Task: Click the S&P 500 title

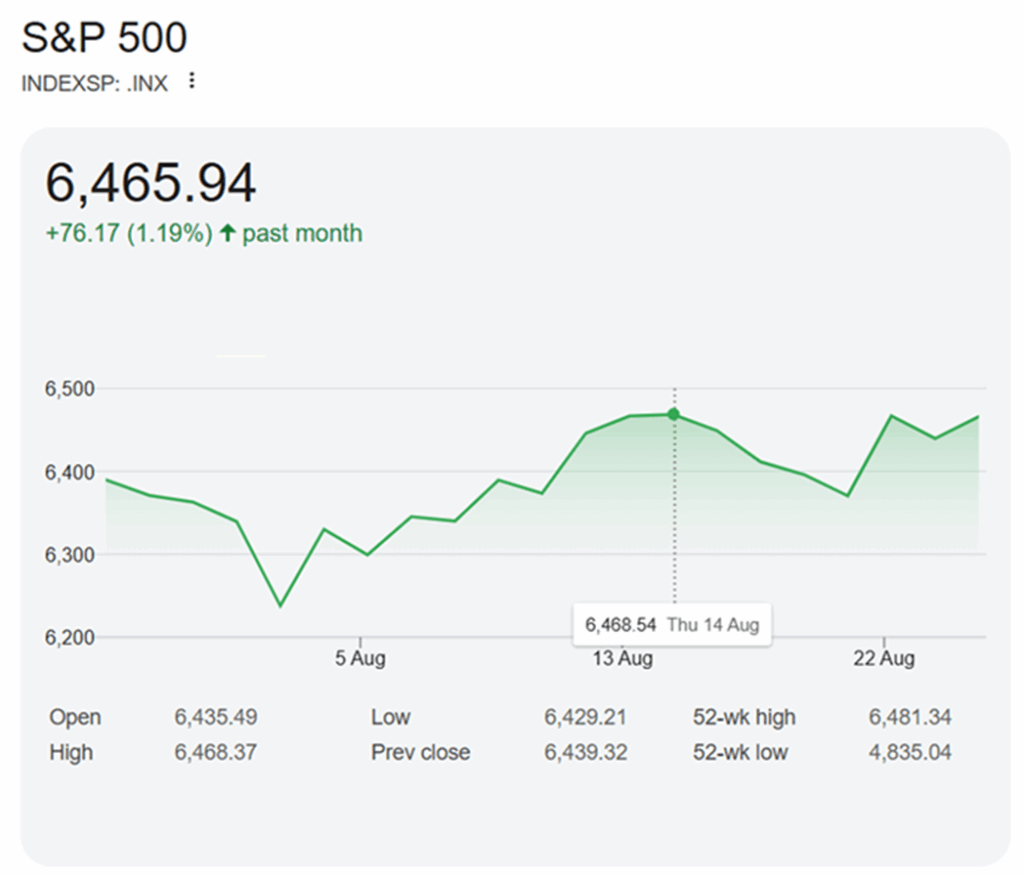Action: (104, 37)
